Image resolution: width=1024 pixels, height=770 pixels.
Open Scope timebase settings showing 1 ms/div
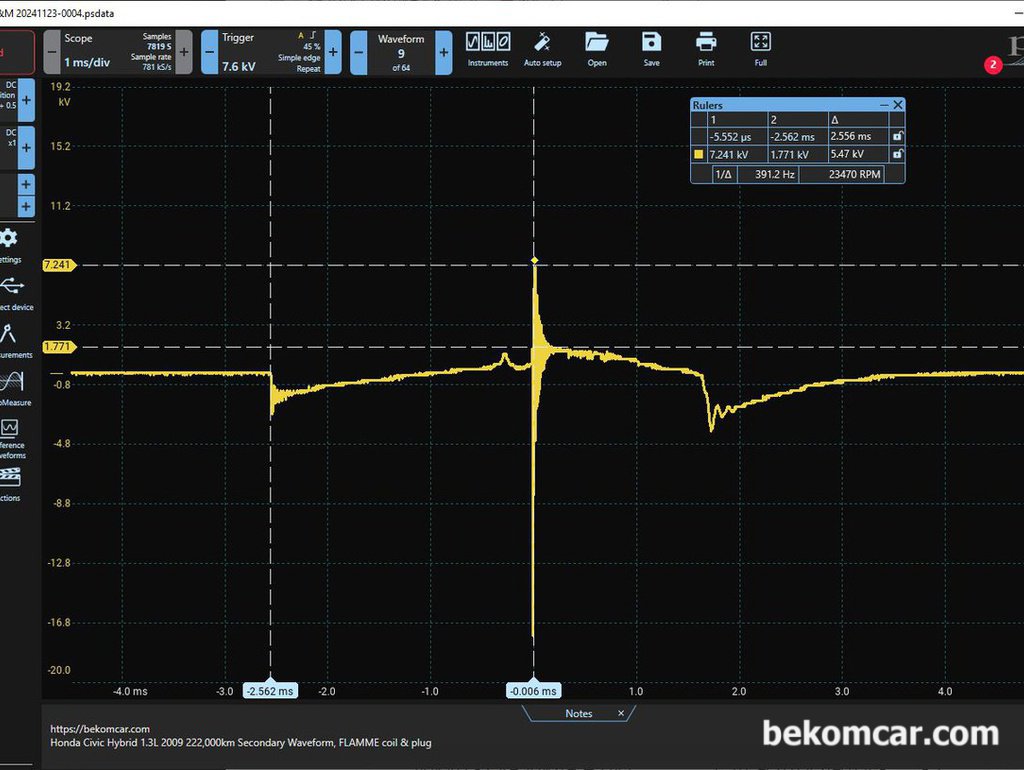click(x=118, y=52)
